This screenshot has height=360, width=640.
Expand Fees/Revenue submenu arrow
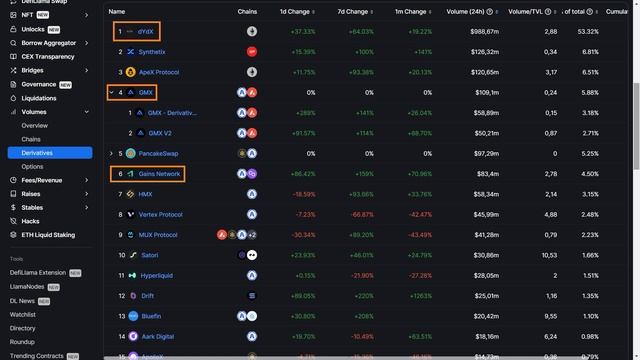pos(87,180)
